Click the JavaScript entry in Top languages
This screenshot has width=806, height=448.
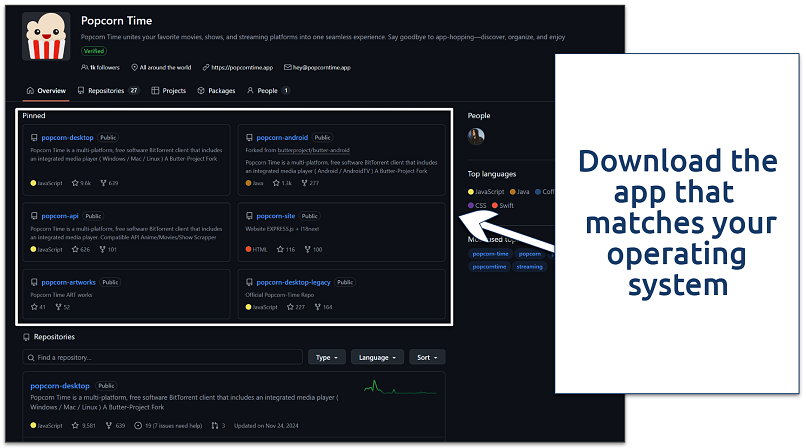(486, 191)
